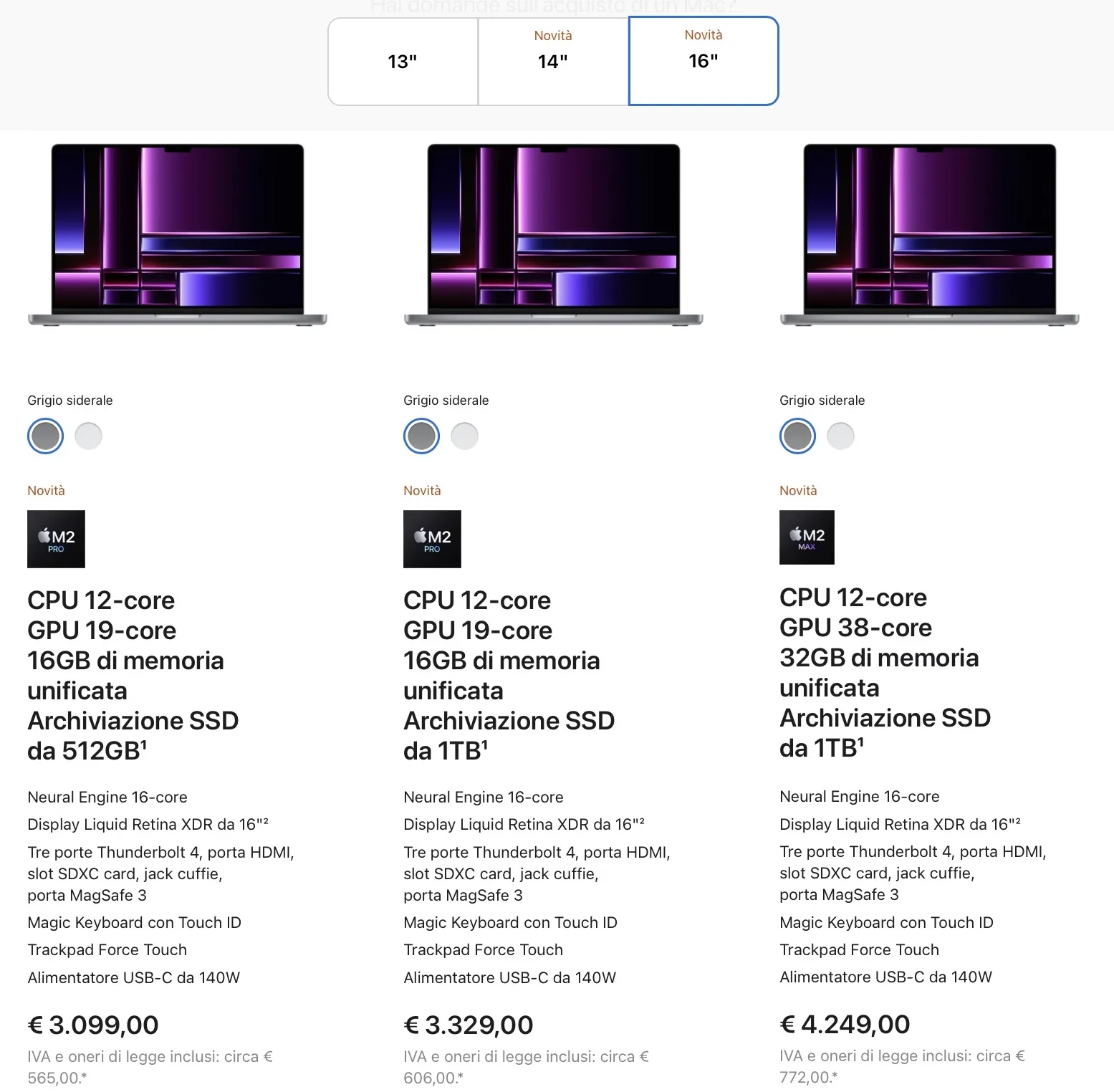This screenshot has width=1114, height=1092.
Task: Switch to the 13" MacBook tab
Action: point(403,61)
